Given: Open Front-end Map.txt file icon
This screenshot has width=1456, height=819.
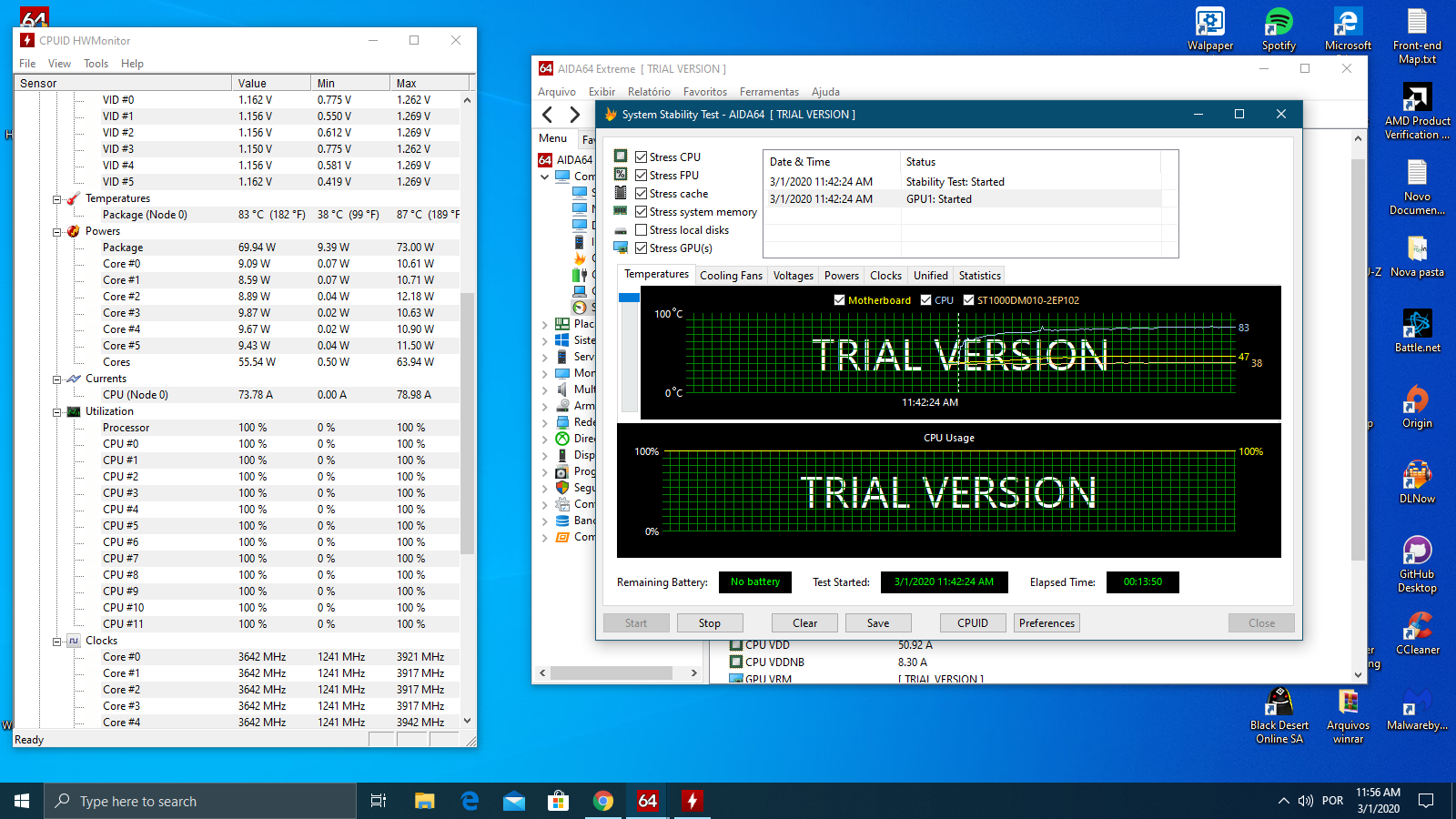Looking at the screenshot, I should pyautogui.click(x=1417, y=36).
